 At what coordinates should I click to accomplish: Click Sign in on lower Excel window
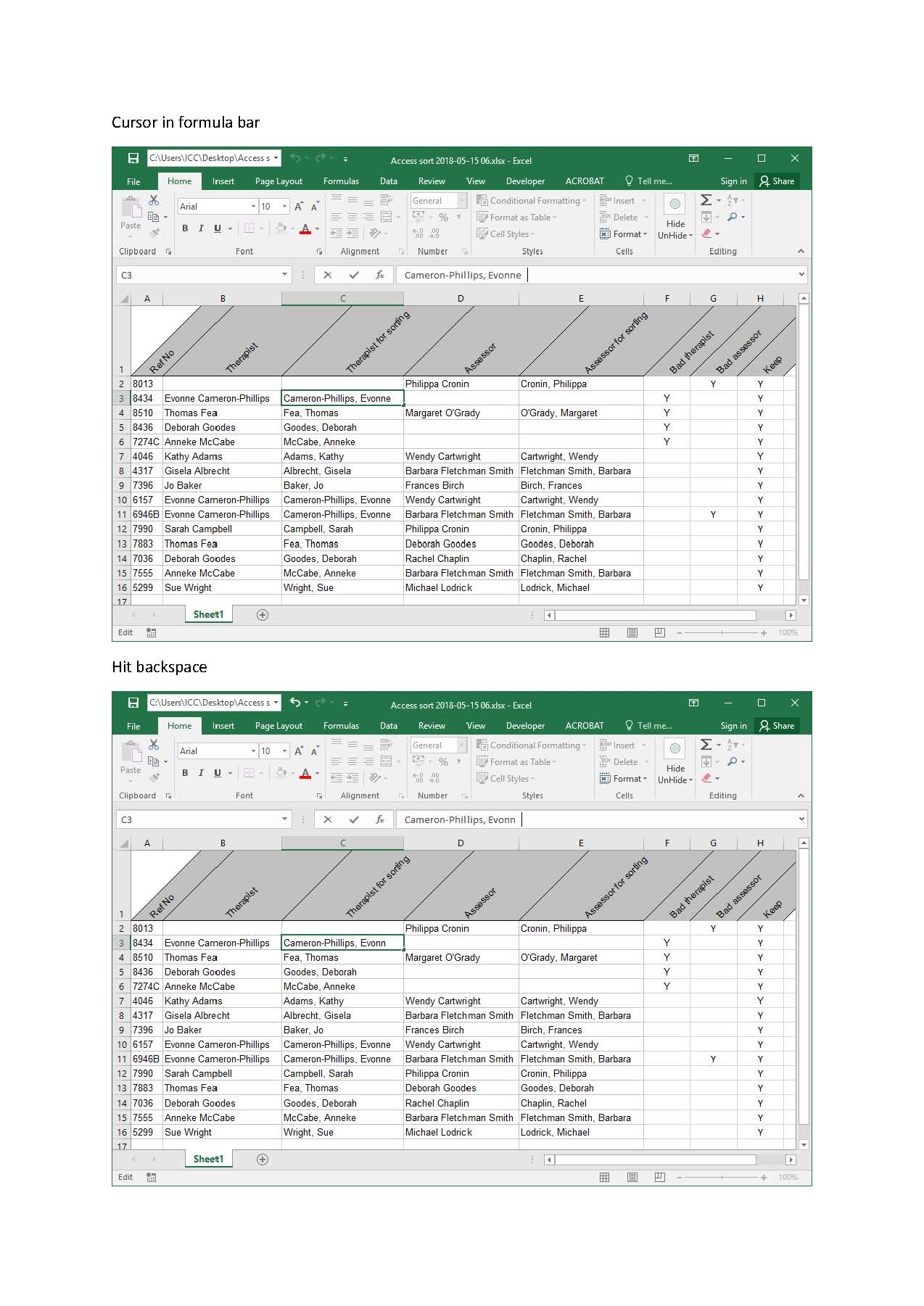point(733,726)
